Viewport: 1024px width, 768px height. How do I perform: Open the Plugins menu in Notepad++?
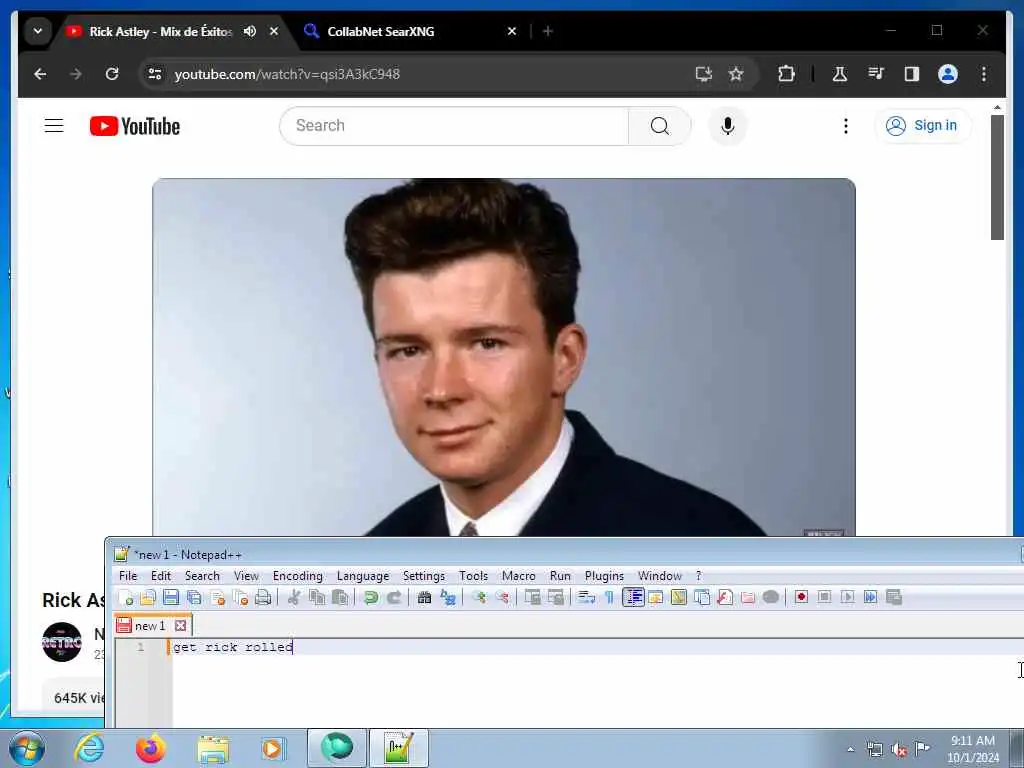tap(604, 576)
